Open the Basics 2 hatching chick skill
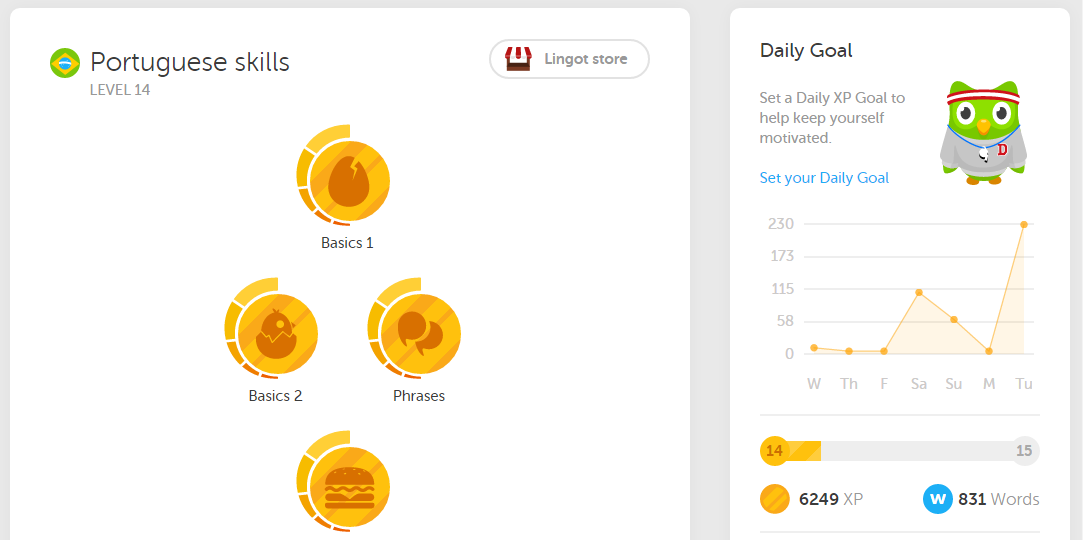Viewport: 1083px width, 540px height. (272, 329)
